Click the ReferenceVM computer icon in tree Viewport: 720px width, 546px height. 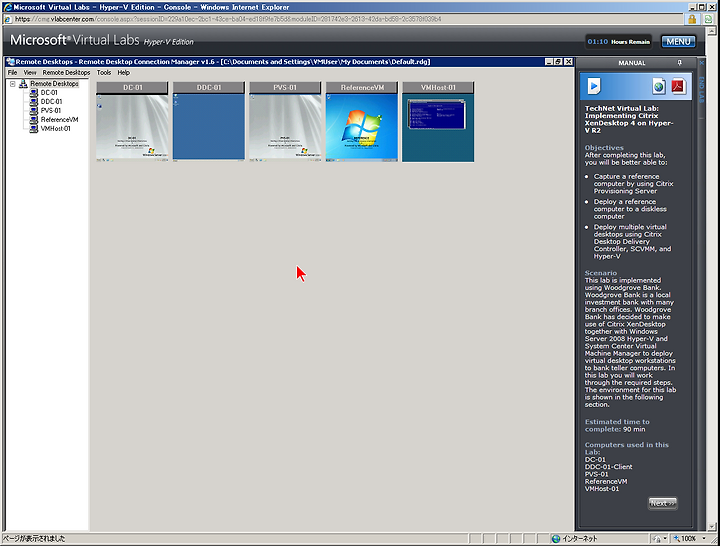34,119
